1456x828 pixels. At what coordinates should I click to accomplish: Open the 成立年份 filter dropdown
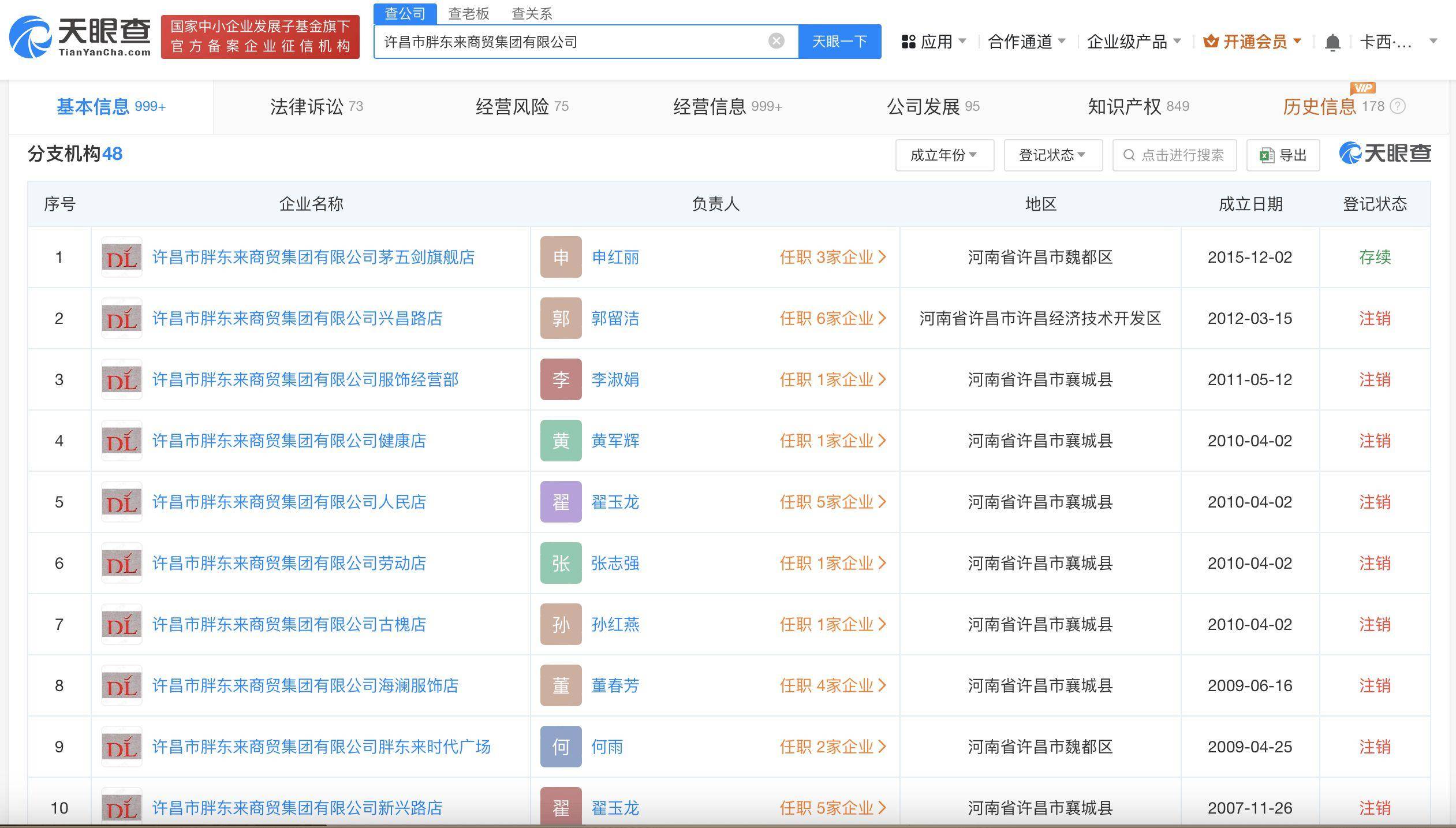(944, 155)
